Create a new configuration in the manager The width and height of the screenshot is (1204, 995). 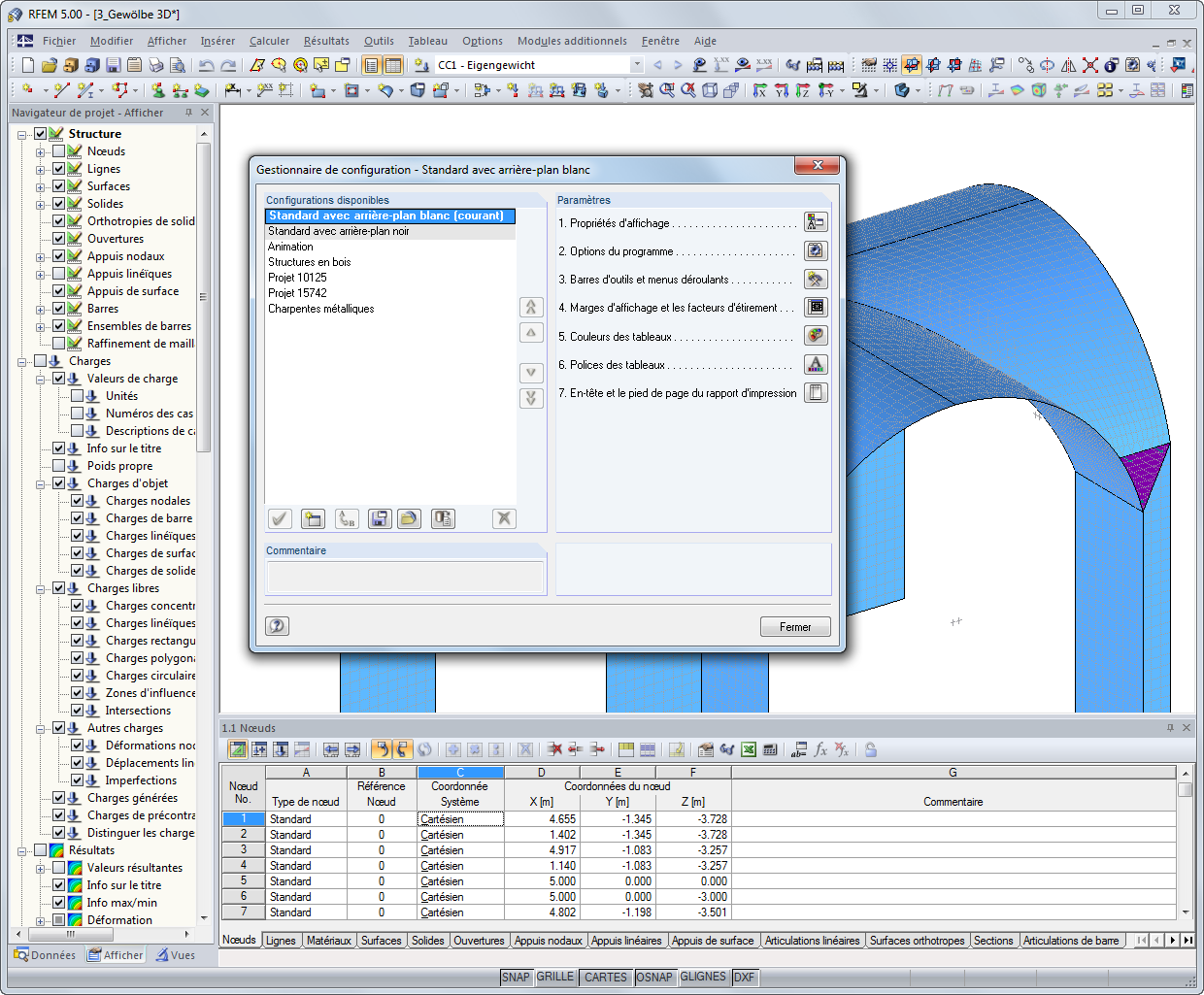coord(313,518)
